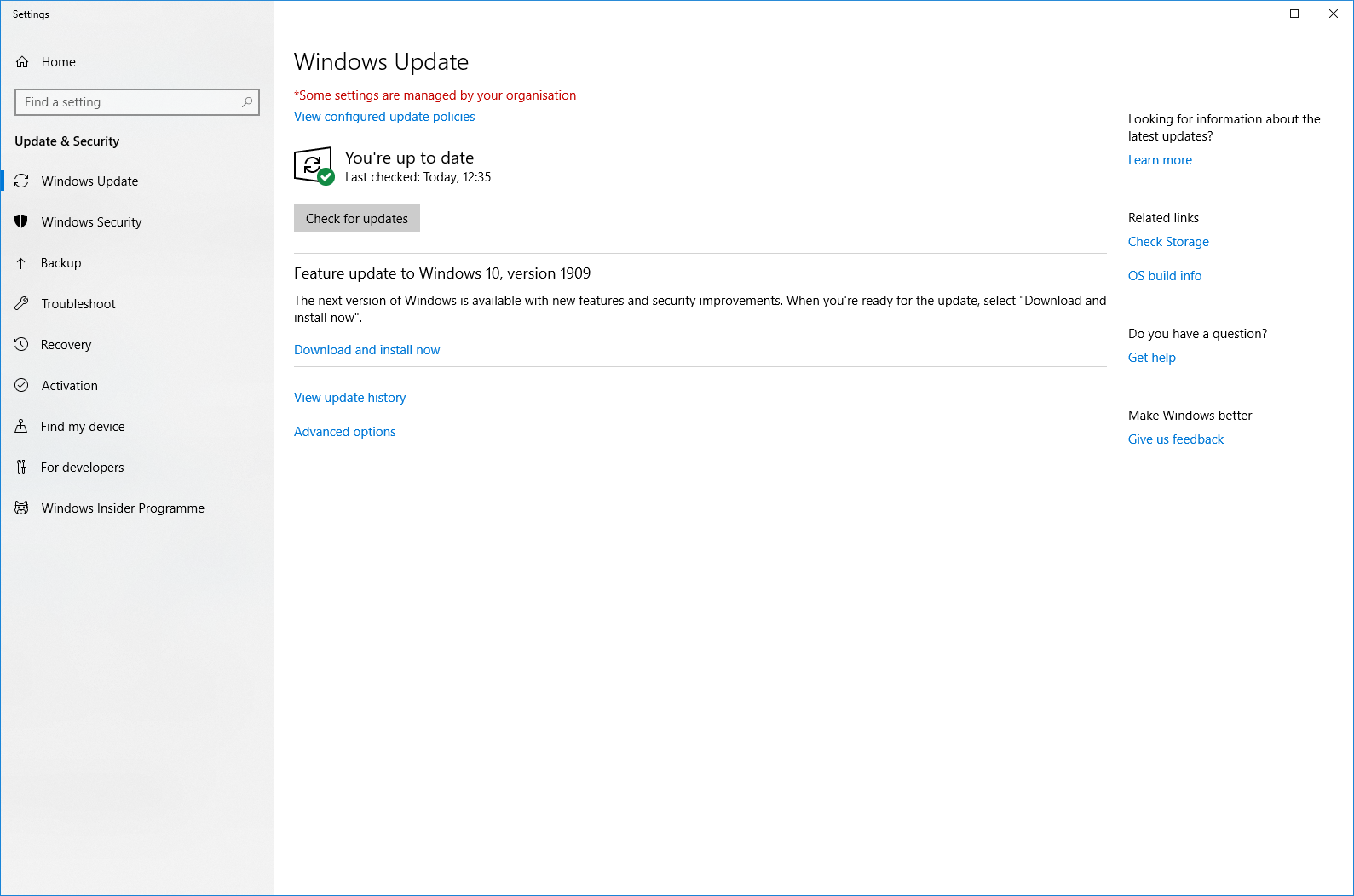The width and height of the screenshot is (1354, 896).
Task: Click the Learn more link
Action: click(1160, 160)
